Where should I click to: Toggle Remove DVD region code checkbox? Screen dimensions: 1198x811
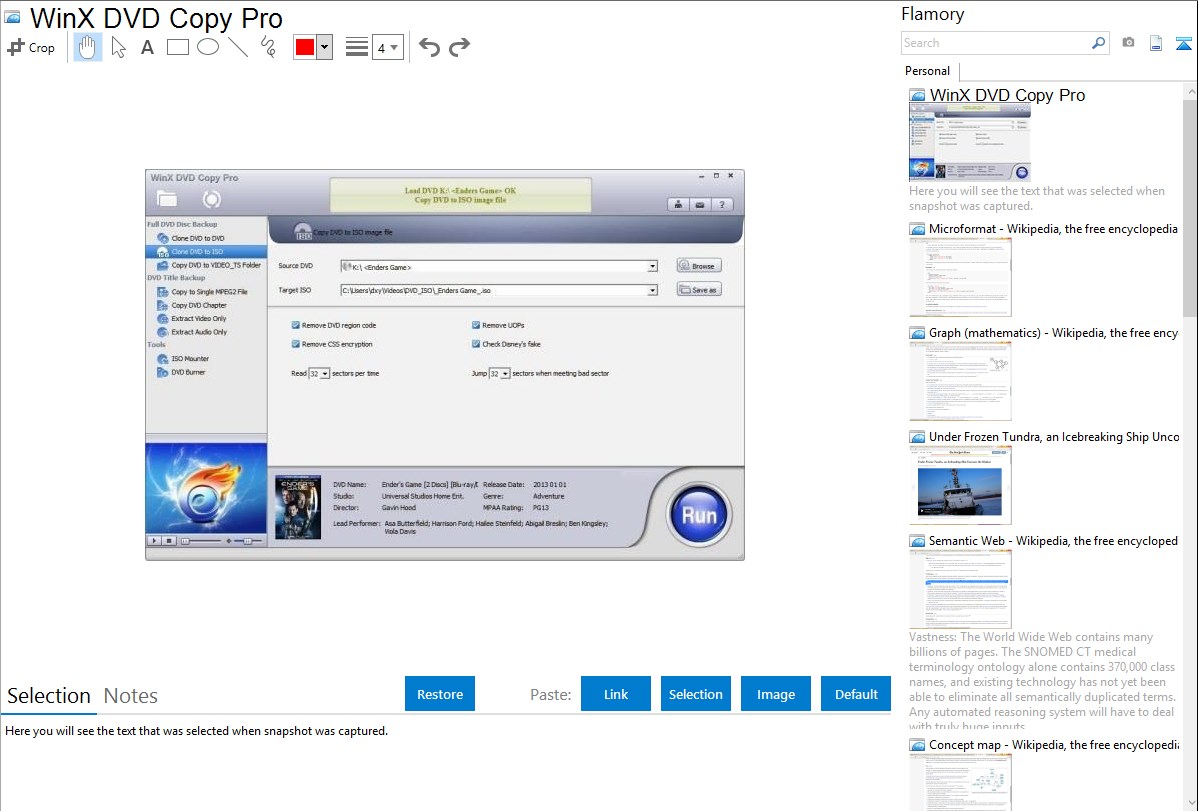point(296,325)
